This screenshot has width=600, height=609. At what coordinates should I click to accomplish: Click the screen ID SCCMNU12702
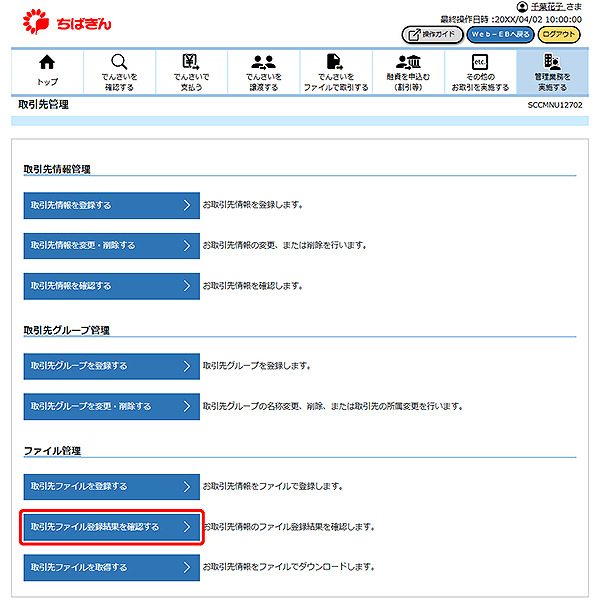[555, 105]
